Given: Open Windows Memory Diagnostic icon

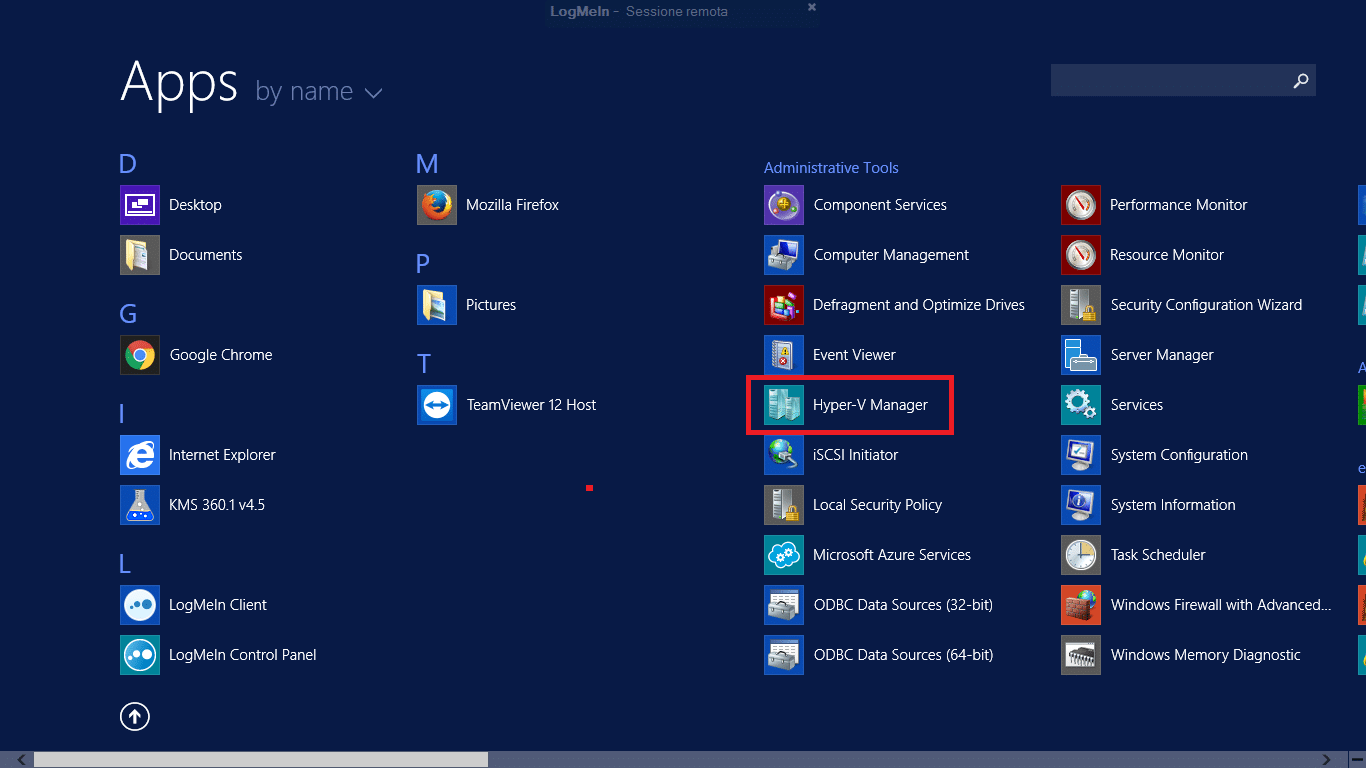Looking at the screenshot, I should [1081, 655].
